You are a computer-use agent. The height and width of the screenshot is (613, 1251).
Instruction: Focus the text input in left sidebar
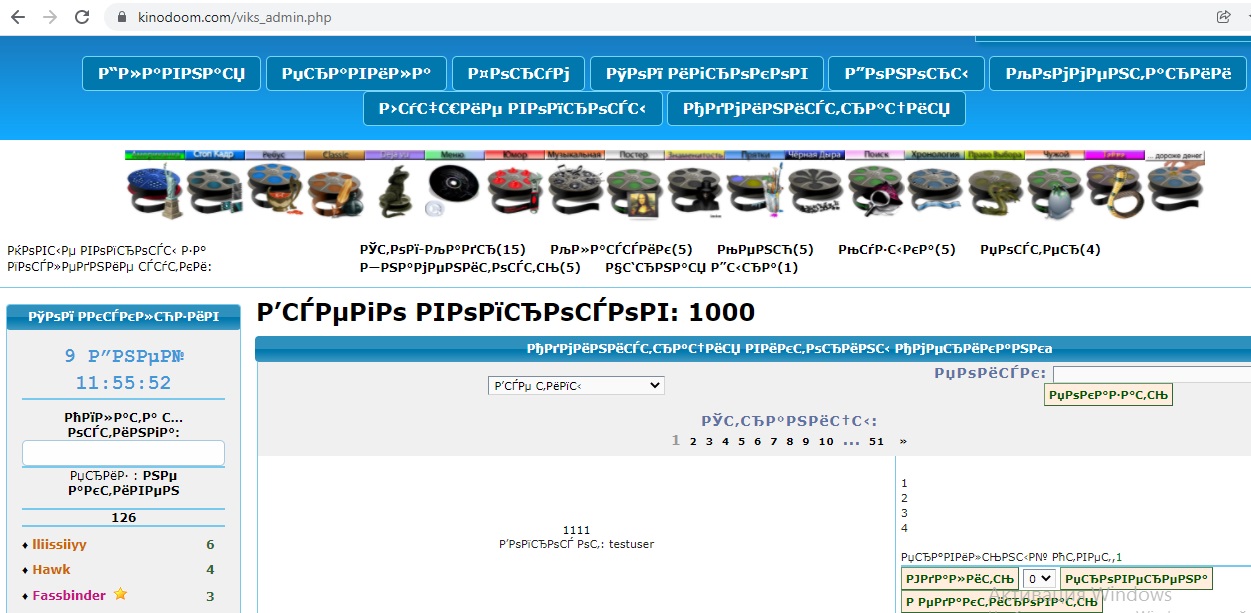coord(123,453)
